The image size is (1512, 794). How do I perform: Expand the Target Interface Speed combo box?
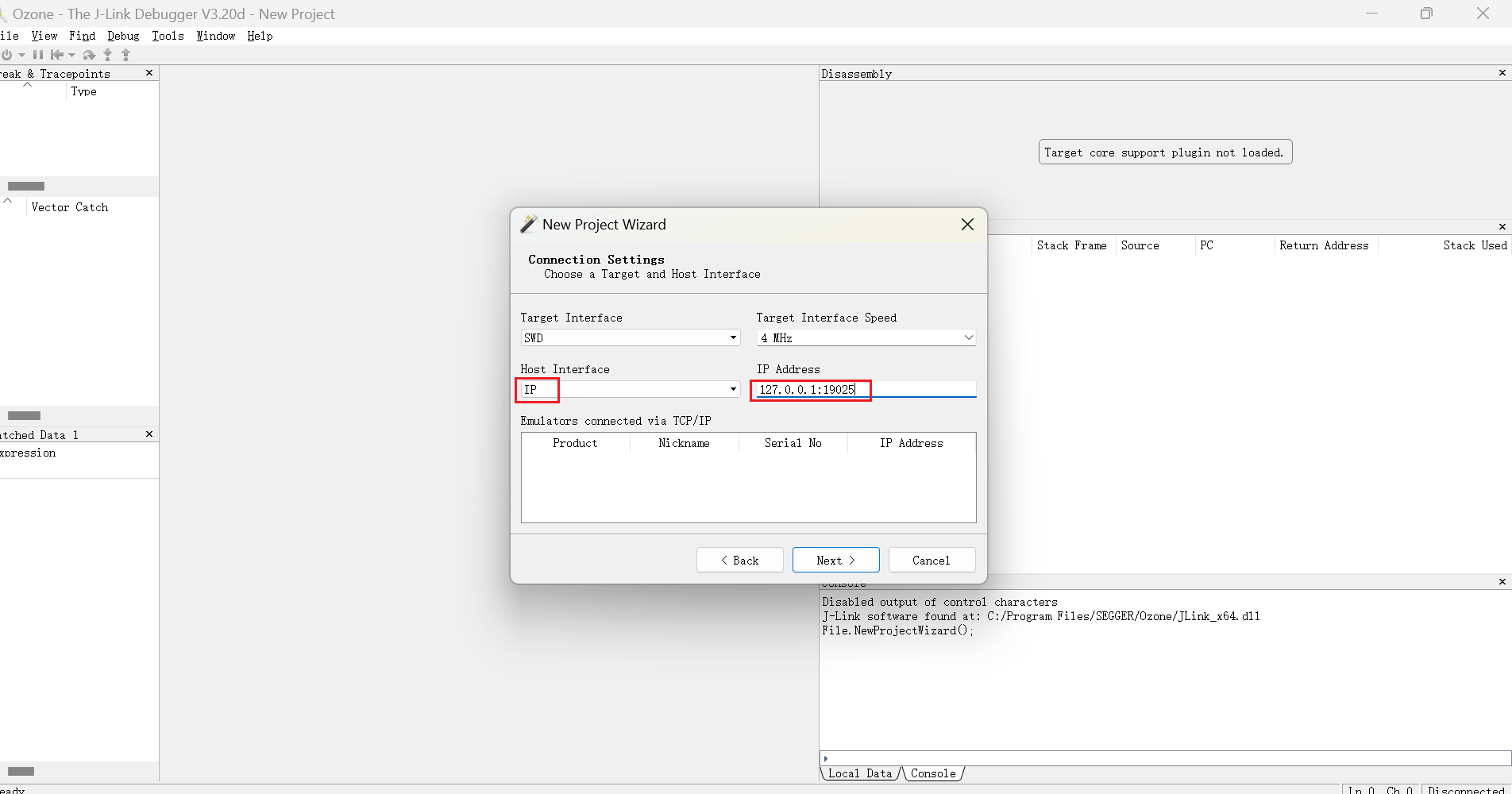866,338
